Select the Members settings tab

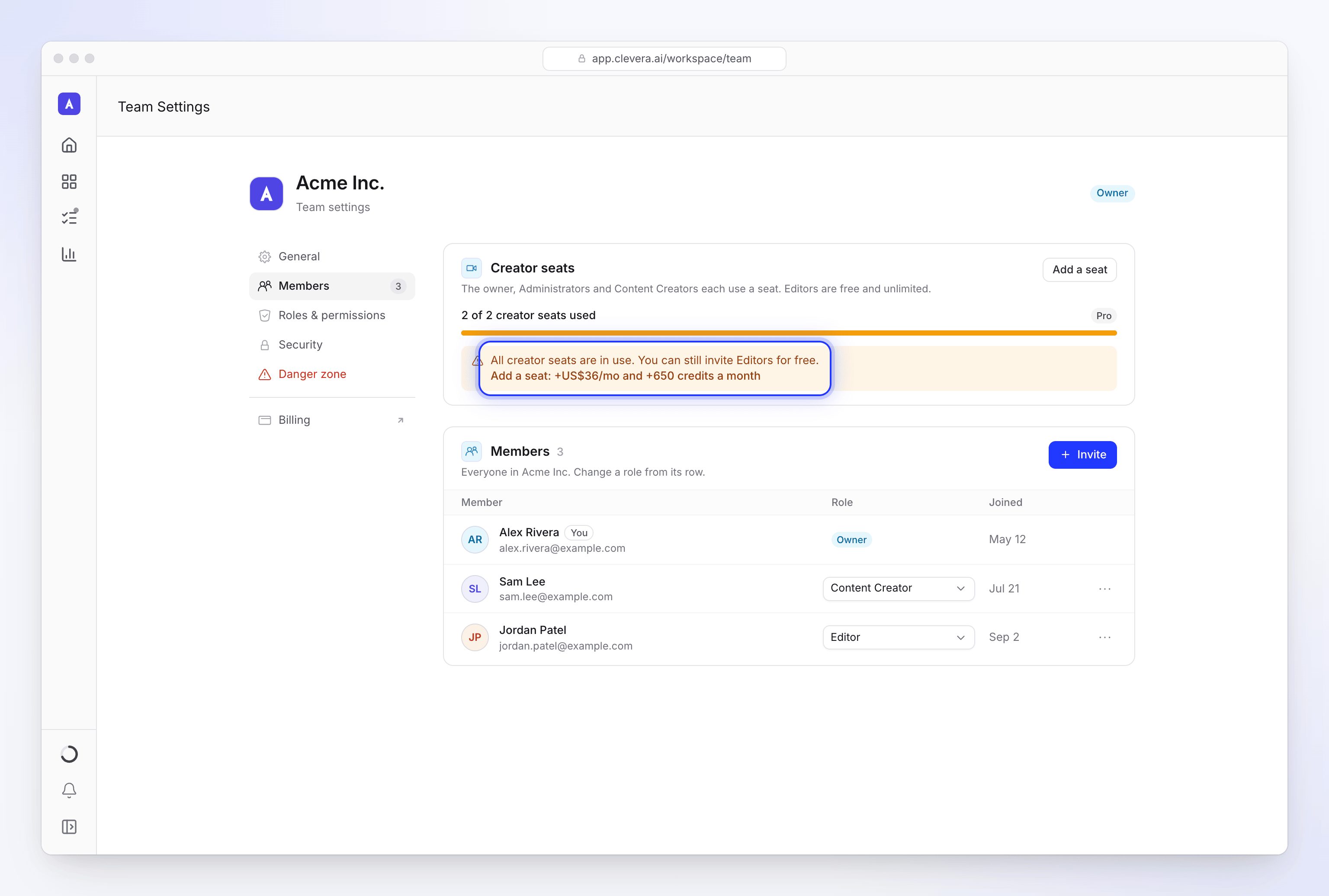tap(332, 286)
